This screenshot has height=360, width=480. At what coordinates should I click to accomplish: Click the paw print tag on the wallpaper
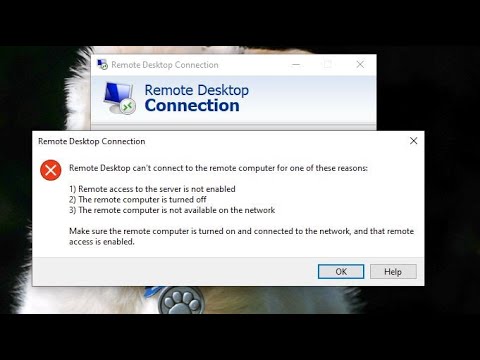click(x=182, y=300)
